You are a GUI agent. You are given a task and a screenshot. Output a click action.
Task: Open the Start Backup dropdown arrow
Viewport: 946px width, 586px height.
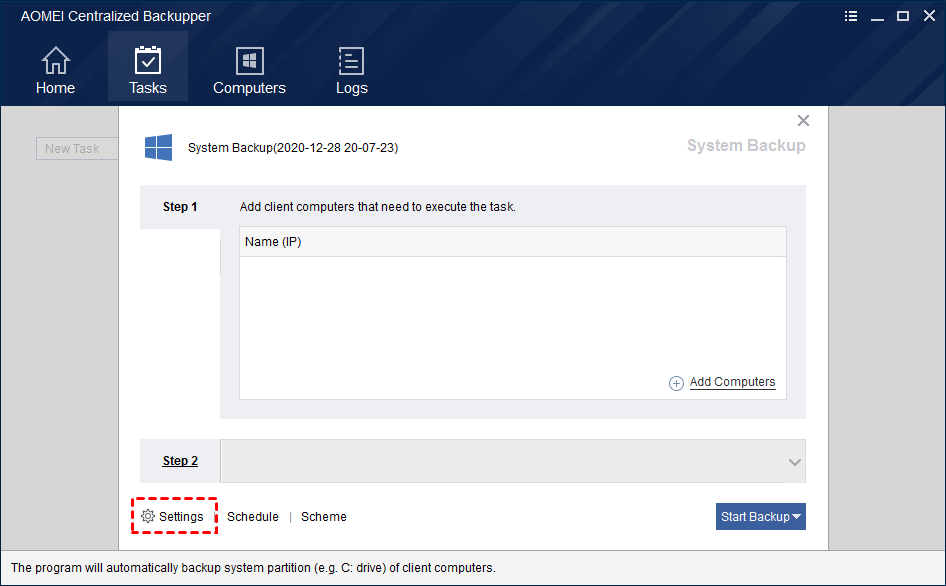tap(796, 517)
